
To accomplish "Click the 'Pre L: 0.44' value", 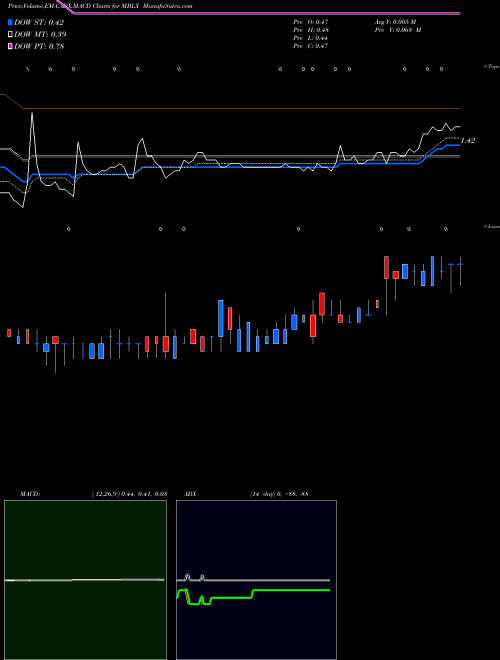I will (311, 38).
